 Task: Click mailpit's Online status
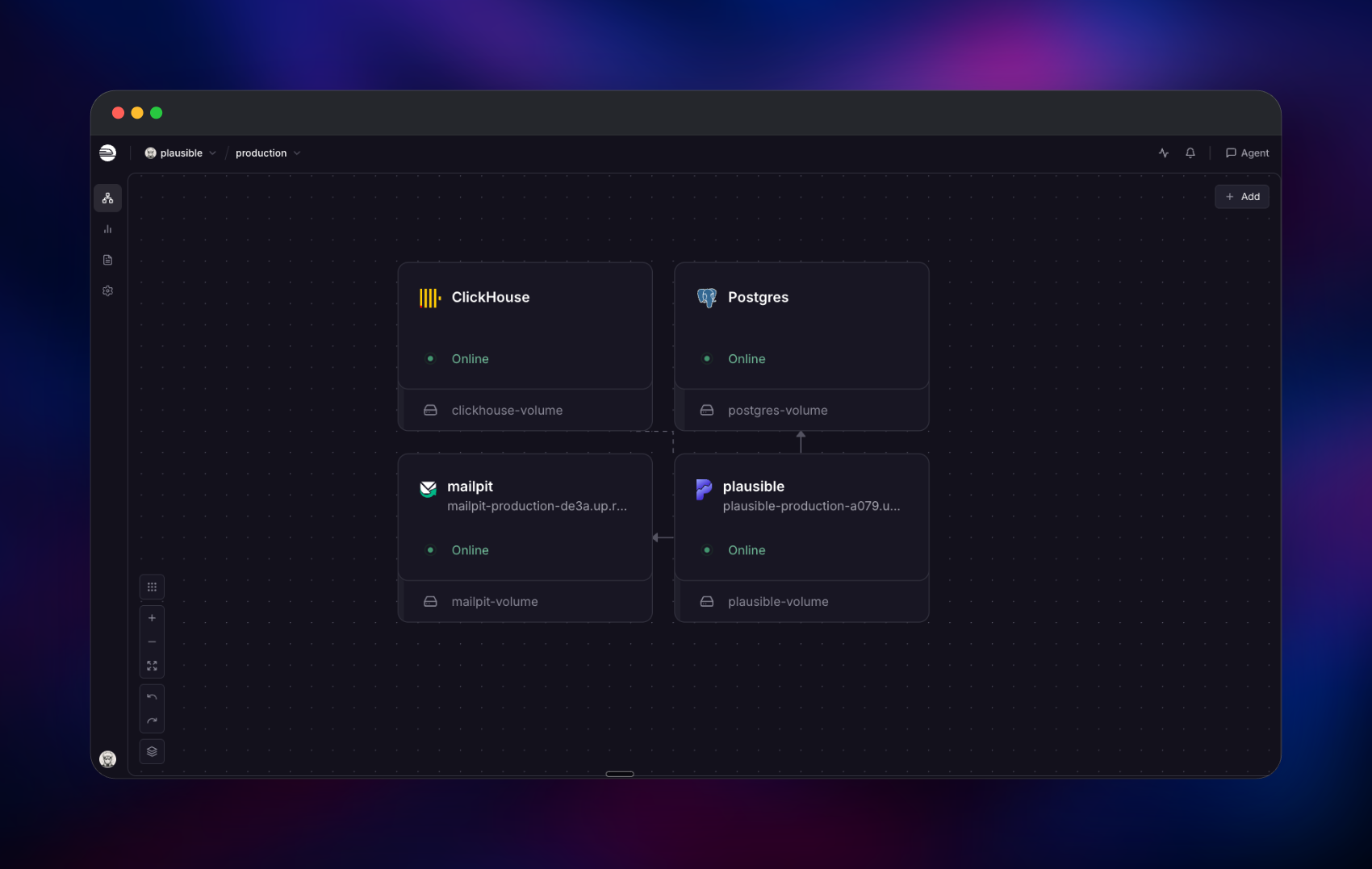click(x=471, y=550)
